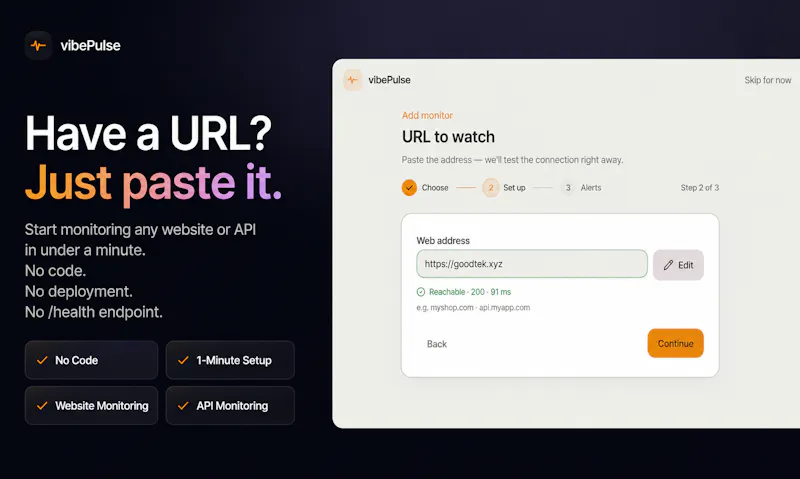Click the Website Monitoring feature badge
Viewport: 800px width, 479px height.
91,406
